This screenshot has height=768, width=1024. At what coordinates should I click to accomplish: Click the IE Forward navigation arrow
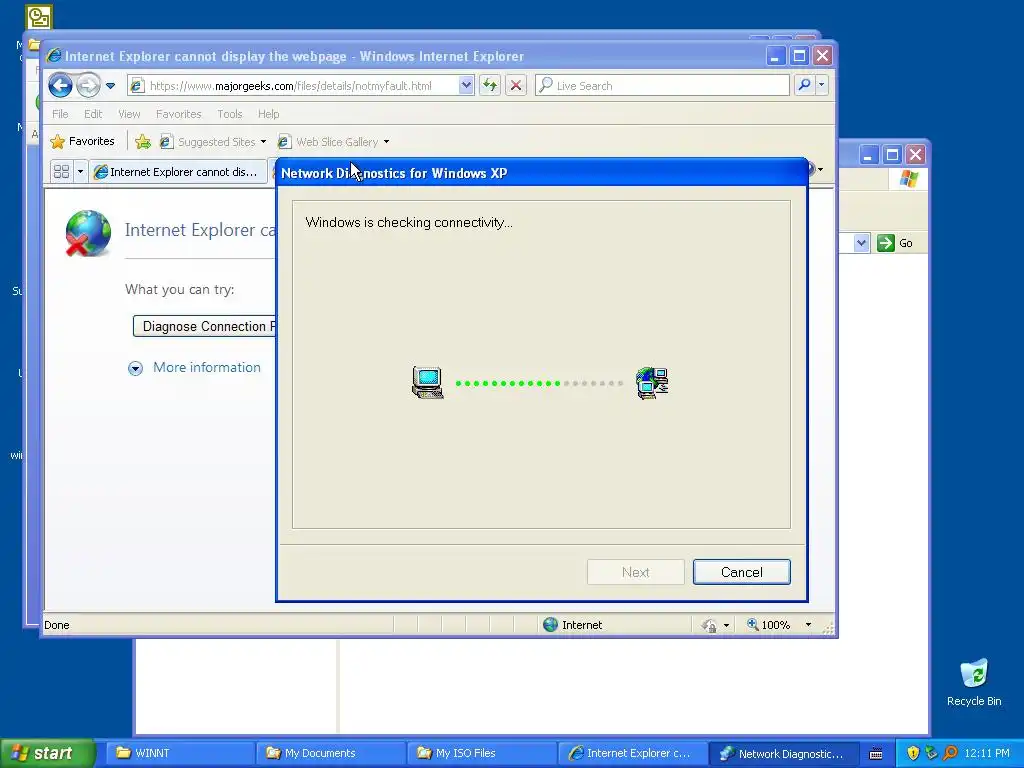pos(88,86)
